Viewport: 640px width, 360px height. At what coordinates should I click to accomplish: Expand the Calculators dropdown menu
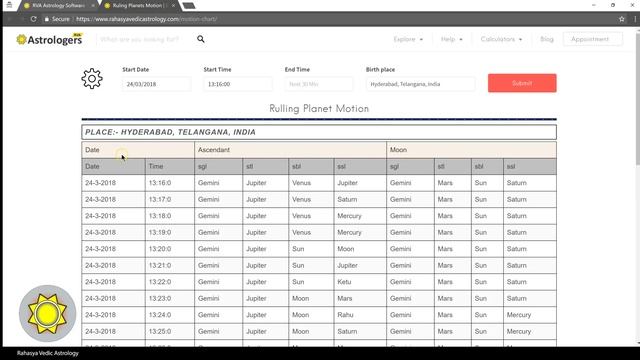click(501, 39)
